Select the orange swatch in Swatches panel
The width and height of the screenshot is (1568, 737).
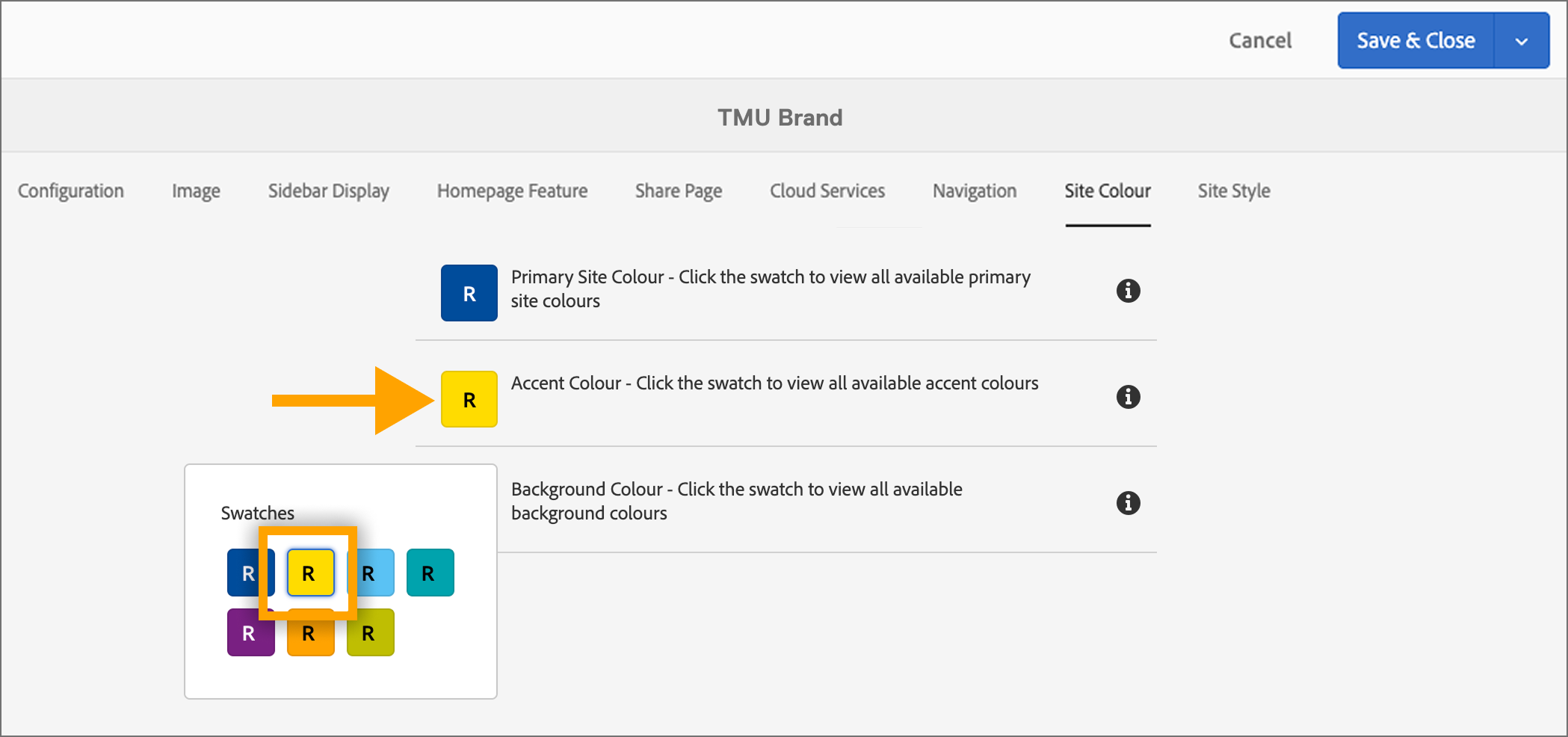pyautogui.click(x=309, y=633)
